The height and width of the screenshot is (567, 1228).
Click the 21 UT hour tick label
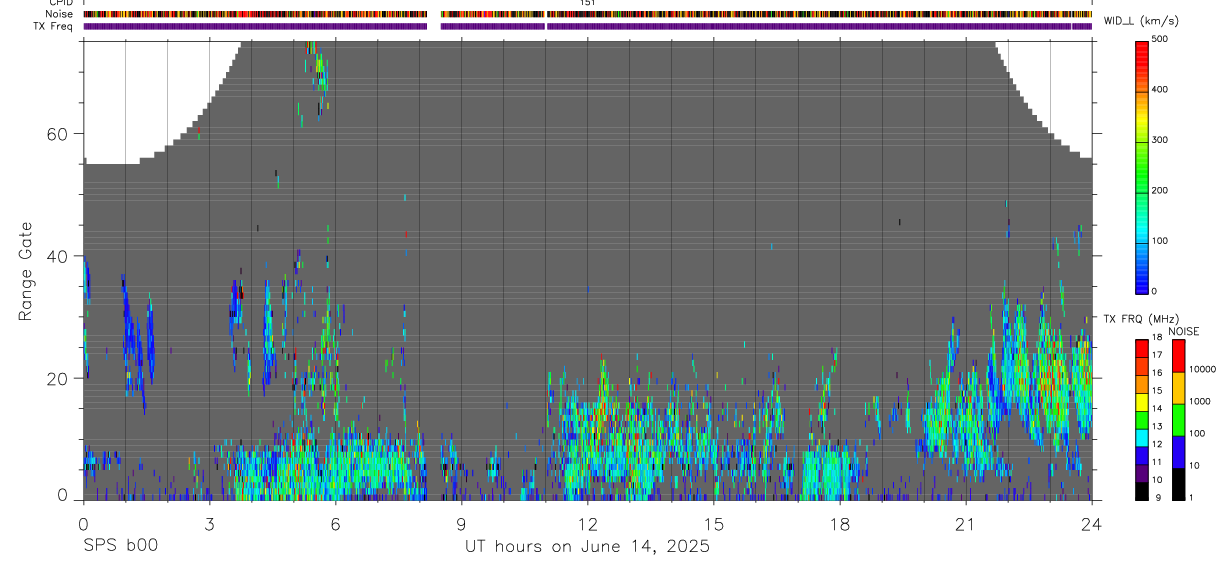pos(966,524)
